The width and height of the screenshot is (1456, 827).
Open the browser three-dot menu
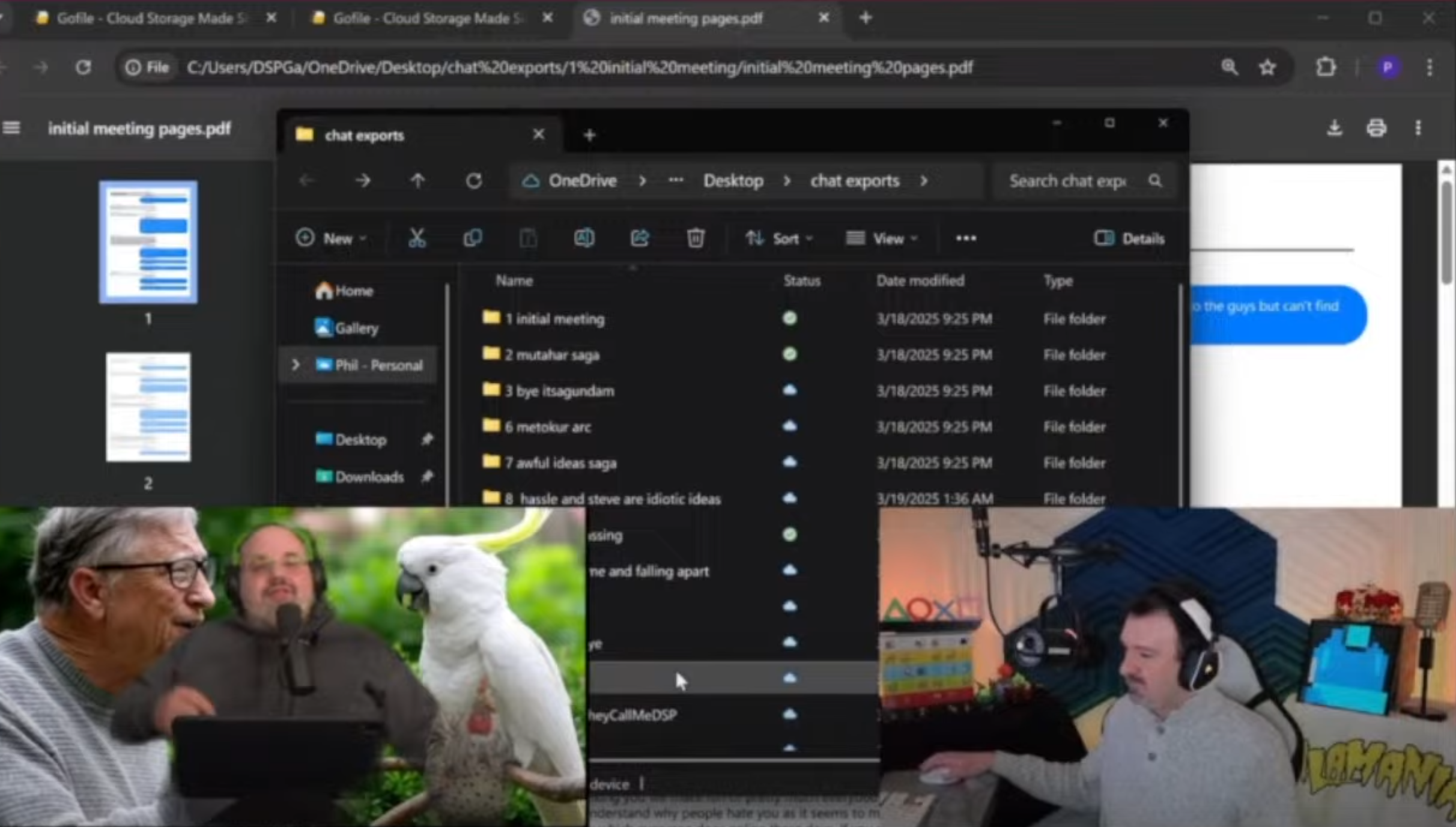tap(1430, 67)
